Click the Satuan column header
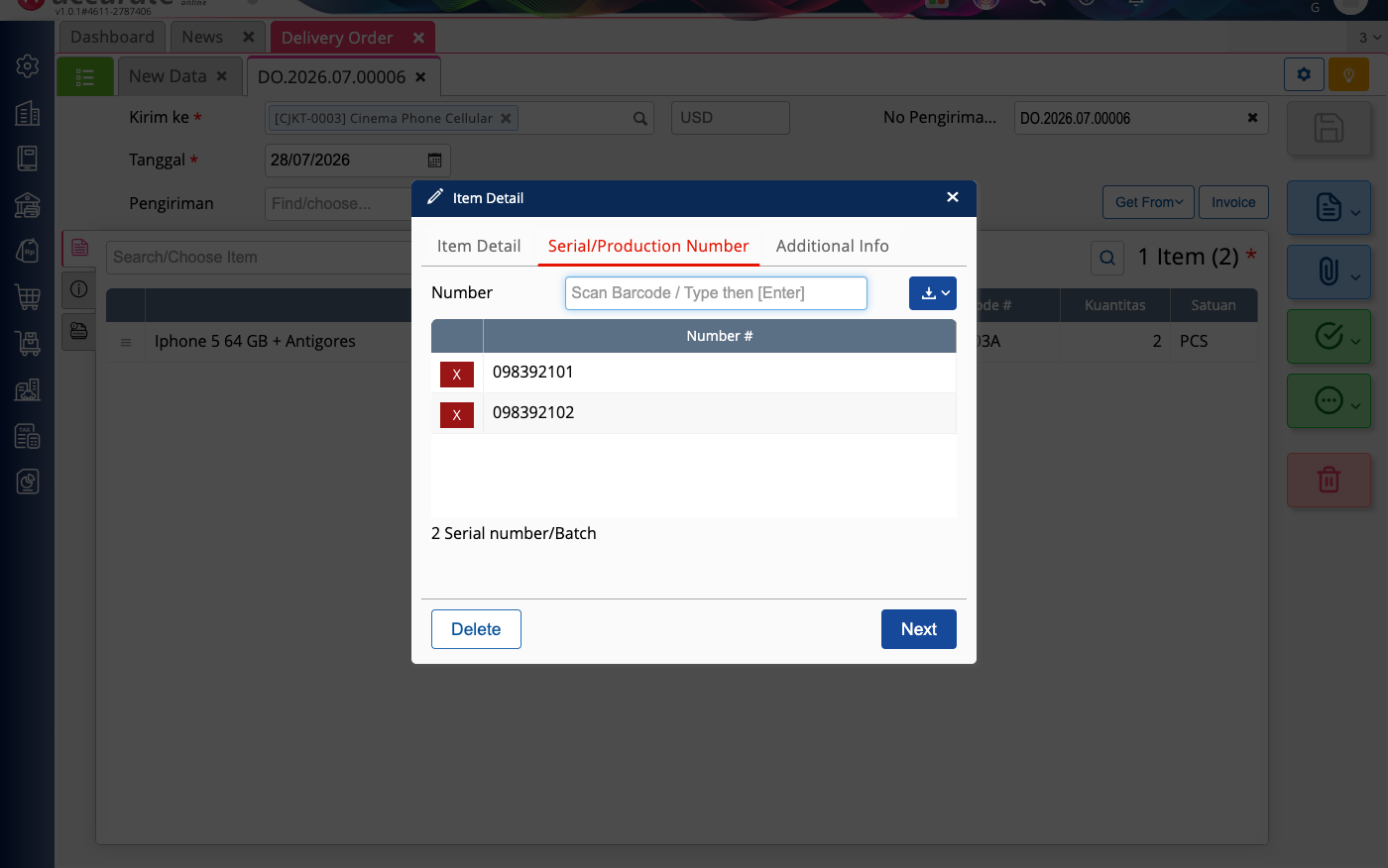 (1214, 305)
